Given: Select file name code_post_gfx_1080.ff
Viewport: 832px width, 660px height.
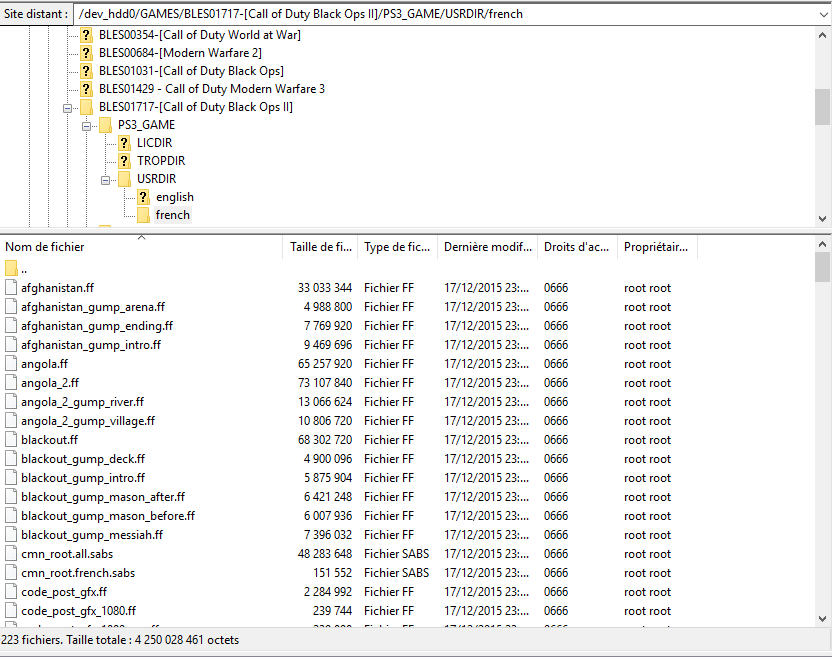Looking at the screenshot, I should click(79, 611).
